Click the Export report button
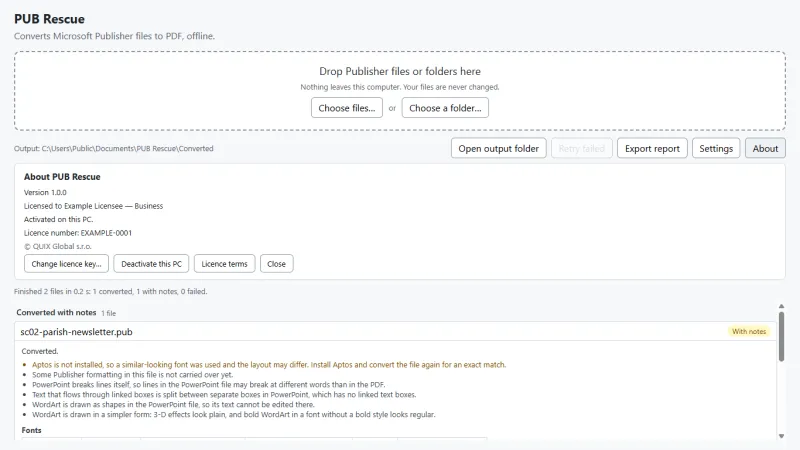The width and height of the screenshot is (800, 450). coord(652,148)
